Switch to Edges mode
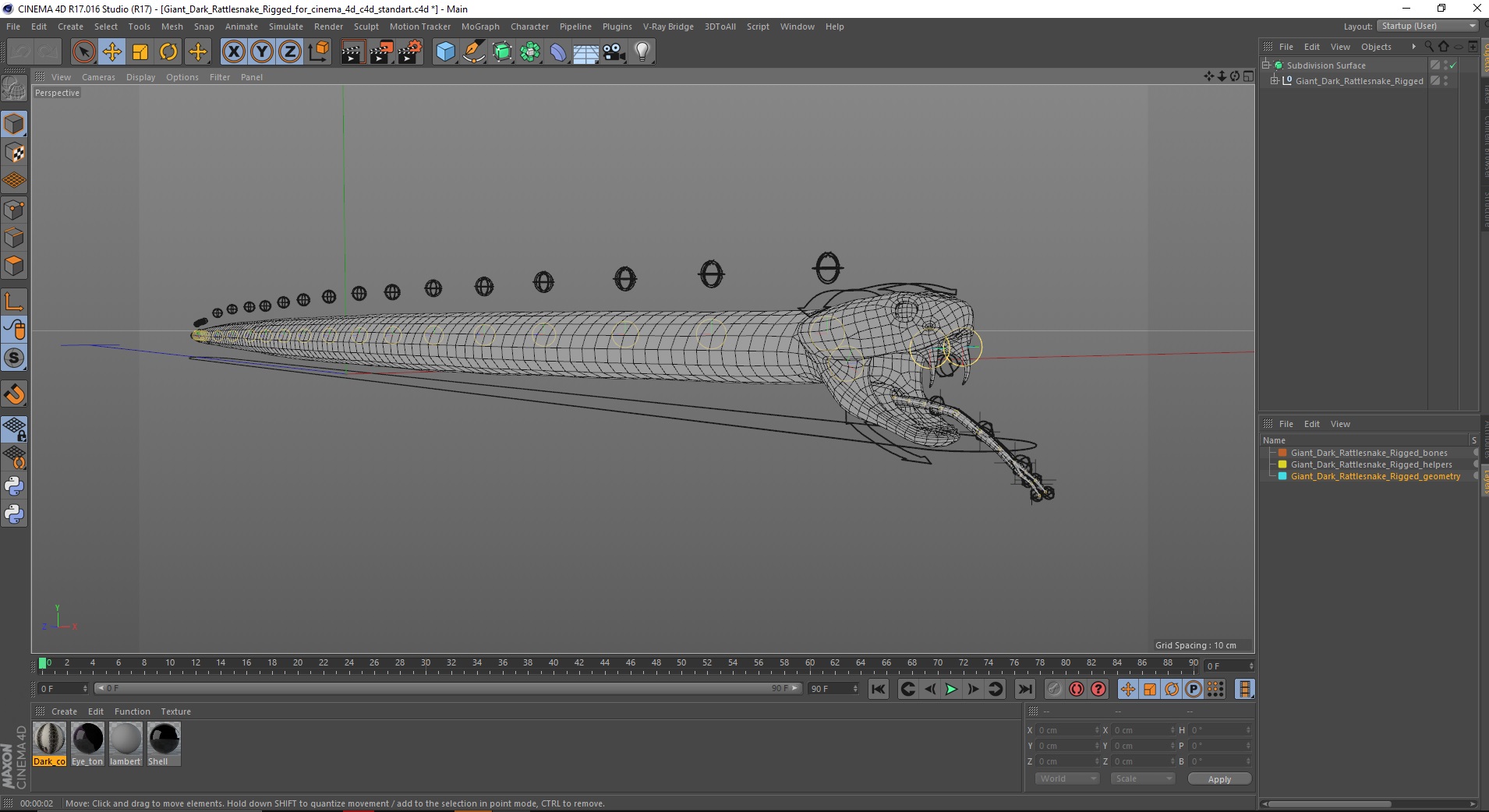 (x=14, y=238)
